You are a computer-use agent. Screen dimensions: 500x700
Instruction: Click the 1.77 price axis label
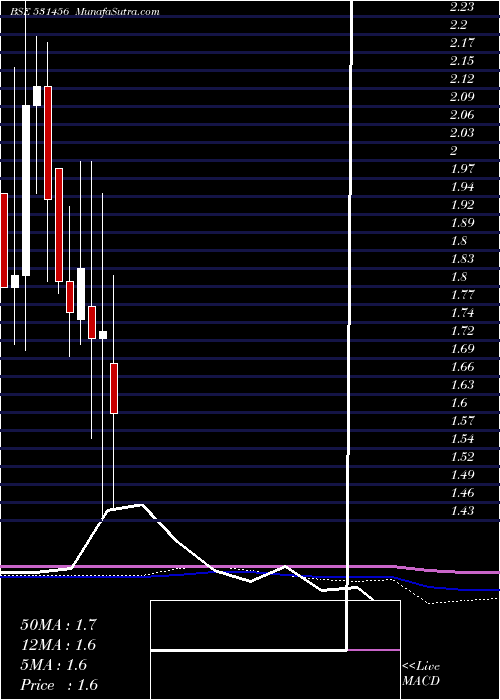pos(462,295)
